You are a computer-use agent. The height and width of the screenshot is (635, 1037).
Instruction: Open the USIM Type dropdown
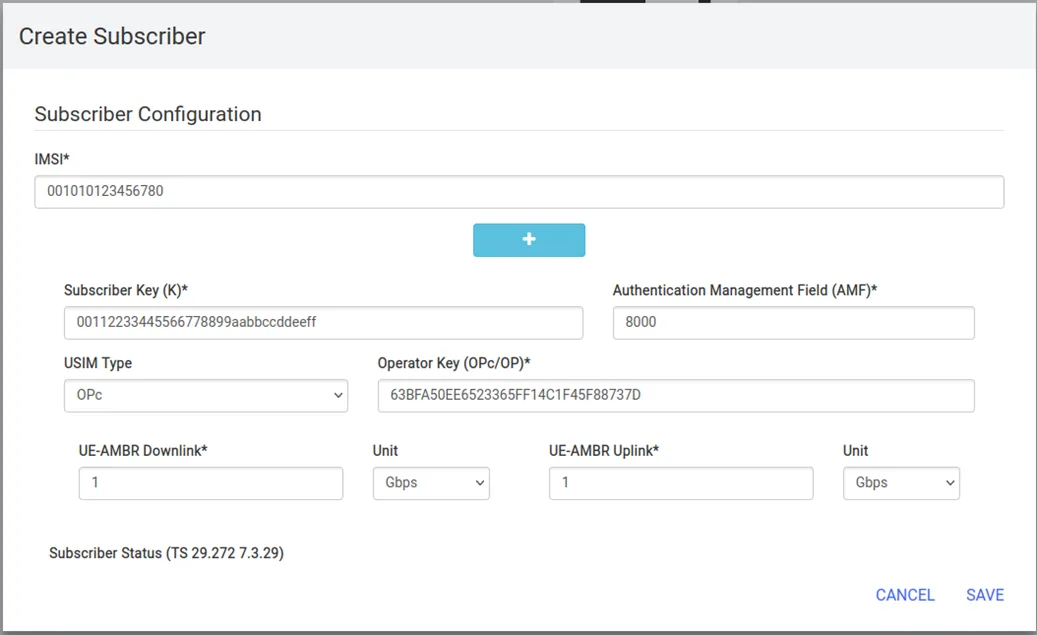(206, 396)
